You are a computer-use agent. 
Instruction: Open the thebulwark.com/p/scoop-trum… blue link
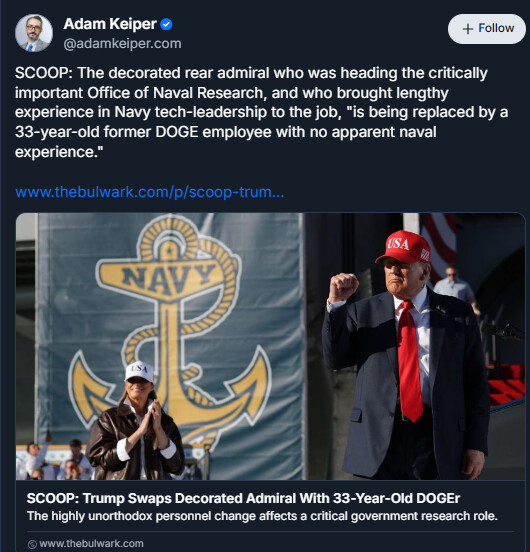tap(150, 192)
